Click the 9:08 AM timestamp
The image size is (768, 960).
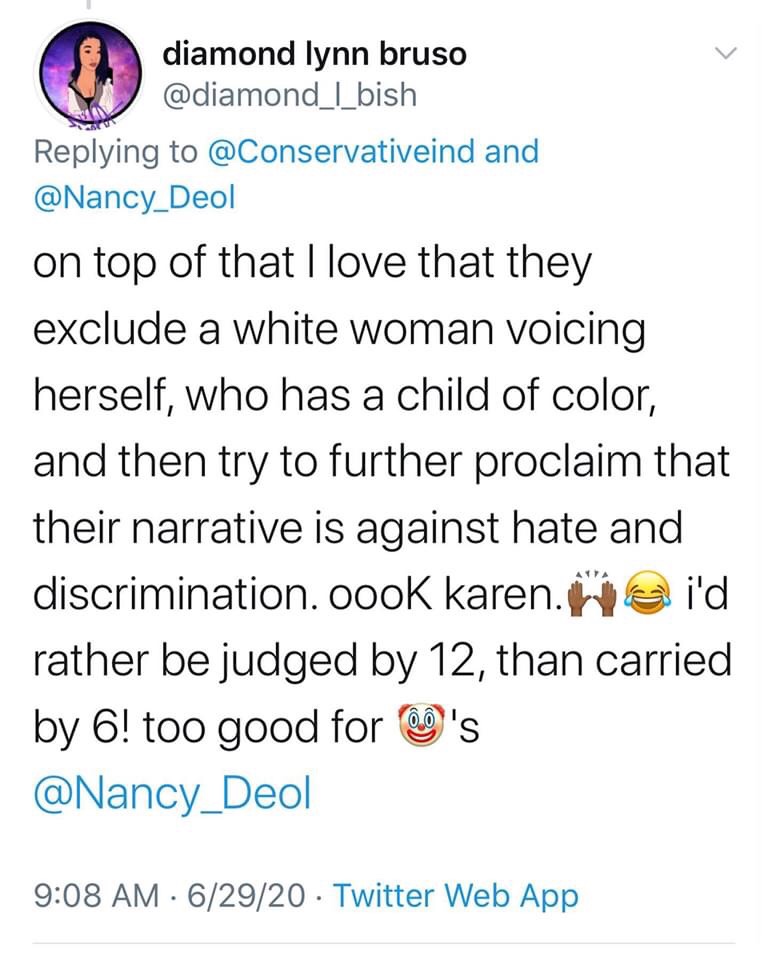coord(99,895)
